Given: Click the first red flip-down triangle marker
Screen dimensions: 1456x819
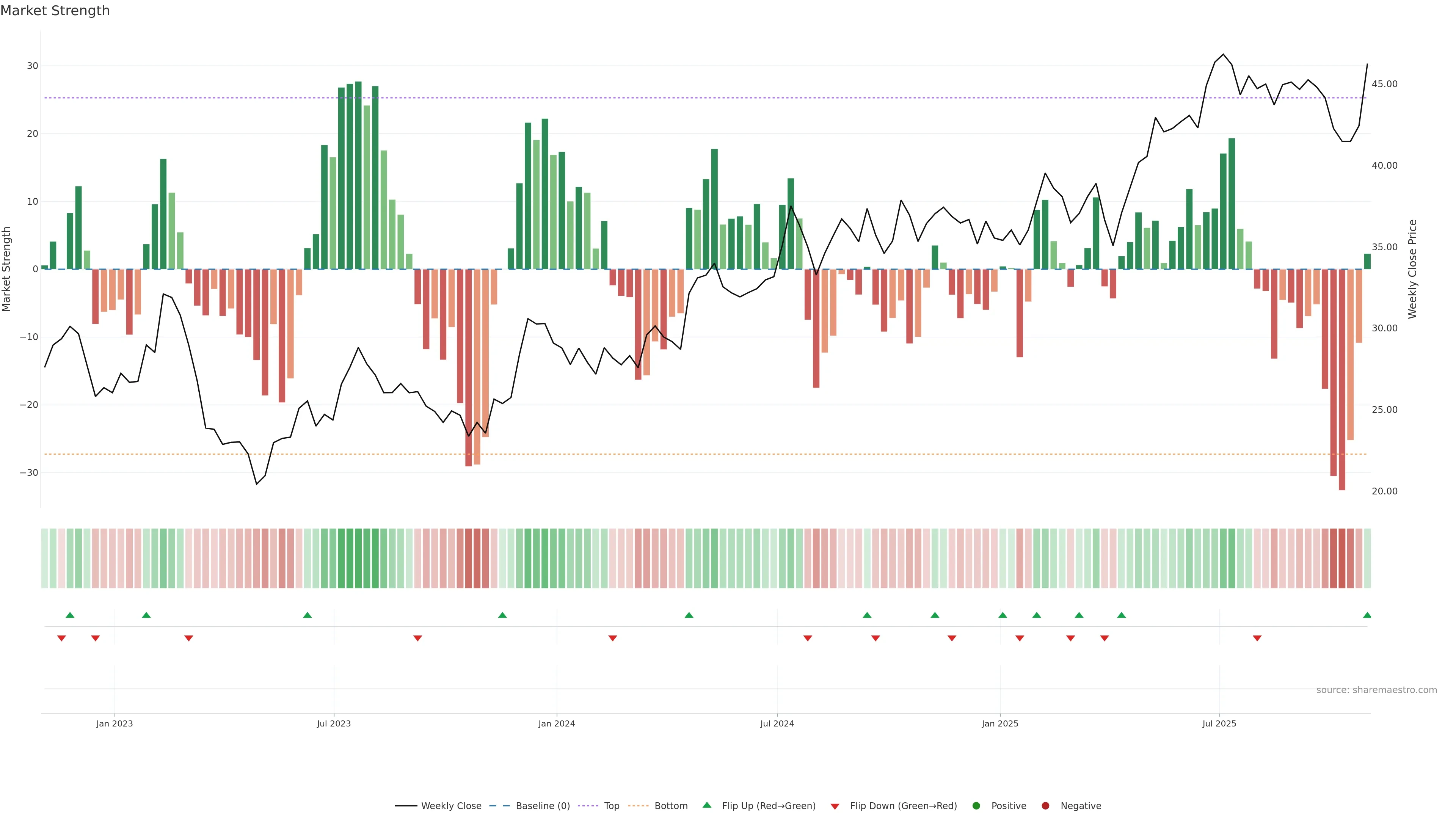Looking at the screenshot, I should pos(61,638).
